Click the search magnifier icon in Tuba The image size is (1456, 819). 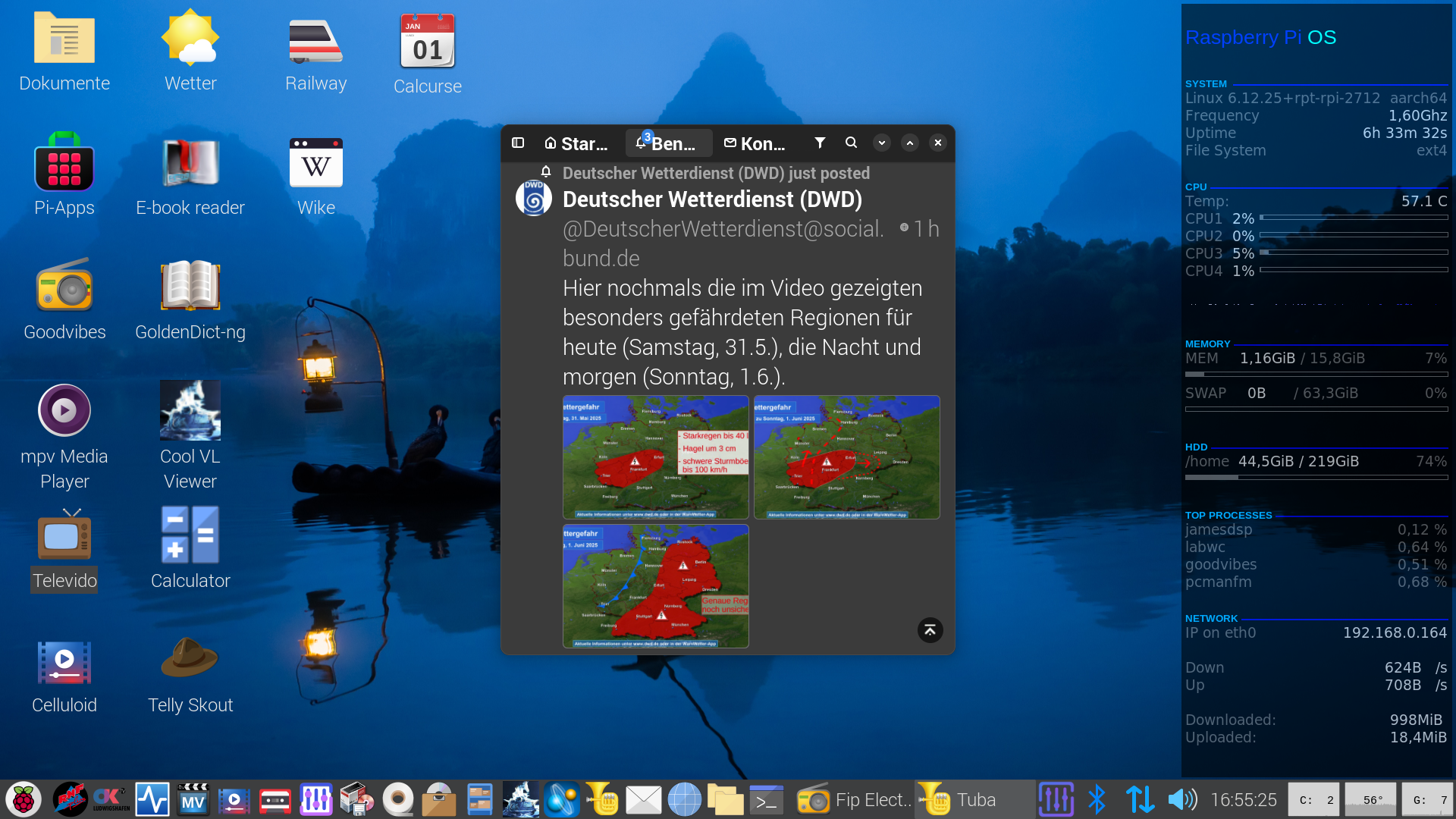[x=851, y=143]
